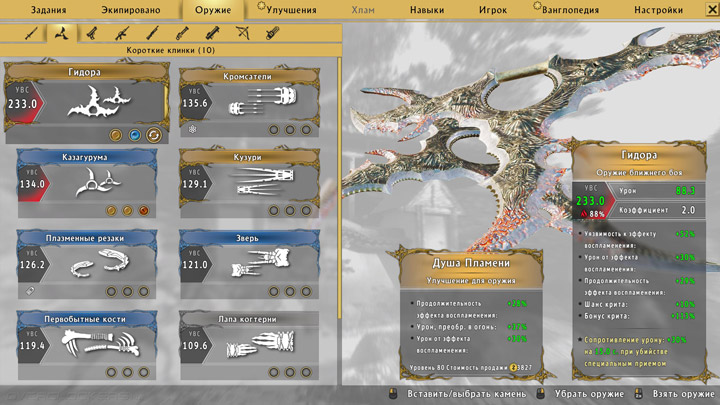Click the last empty socket on Зверь

306,292
